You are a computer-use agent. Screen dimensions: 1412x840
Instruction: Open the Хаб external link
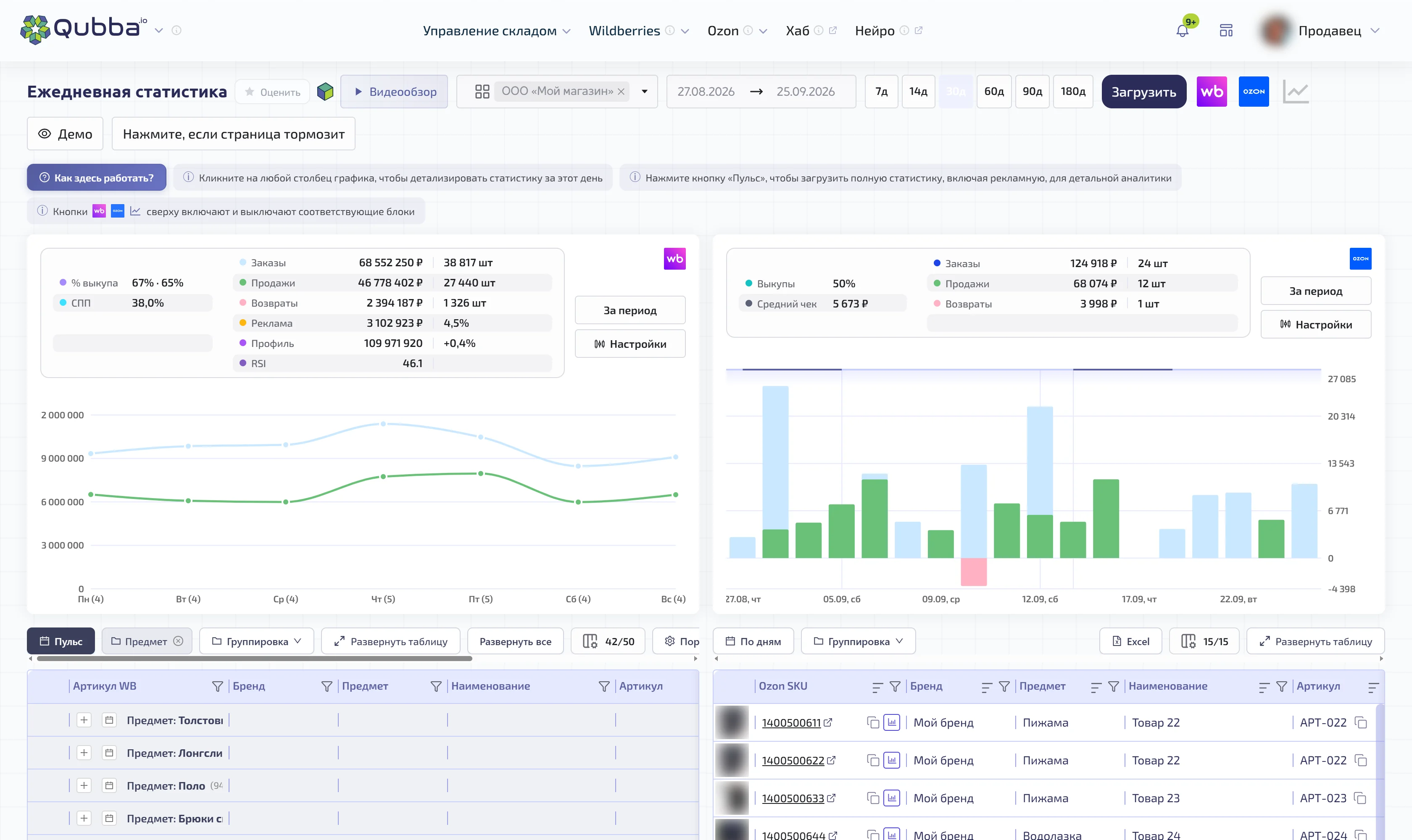[811, 31]
